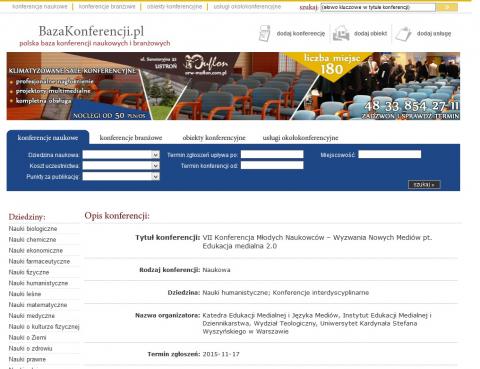Screen dimensions: 480x369
Task: Click the 'dodaj usługę' notepad icon
Action: (x=403, y=34)
